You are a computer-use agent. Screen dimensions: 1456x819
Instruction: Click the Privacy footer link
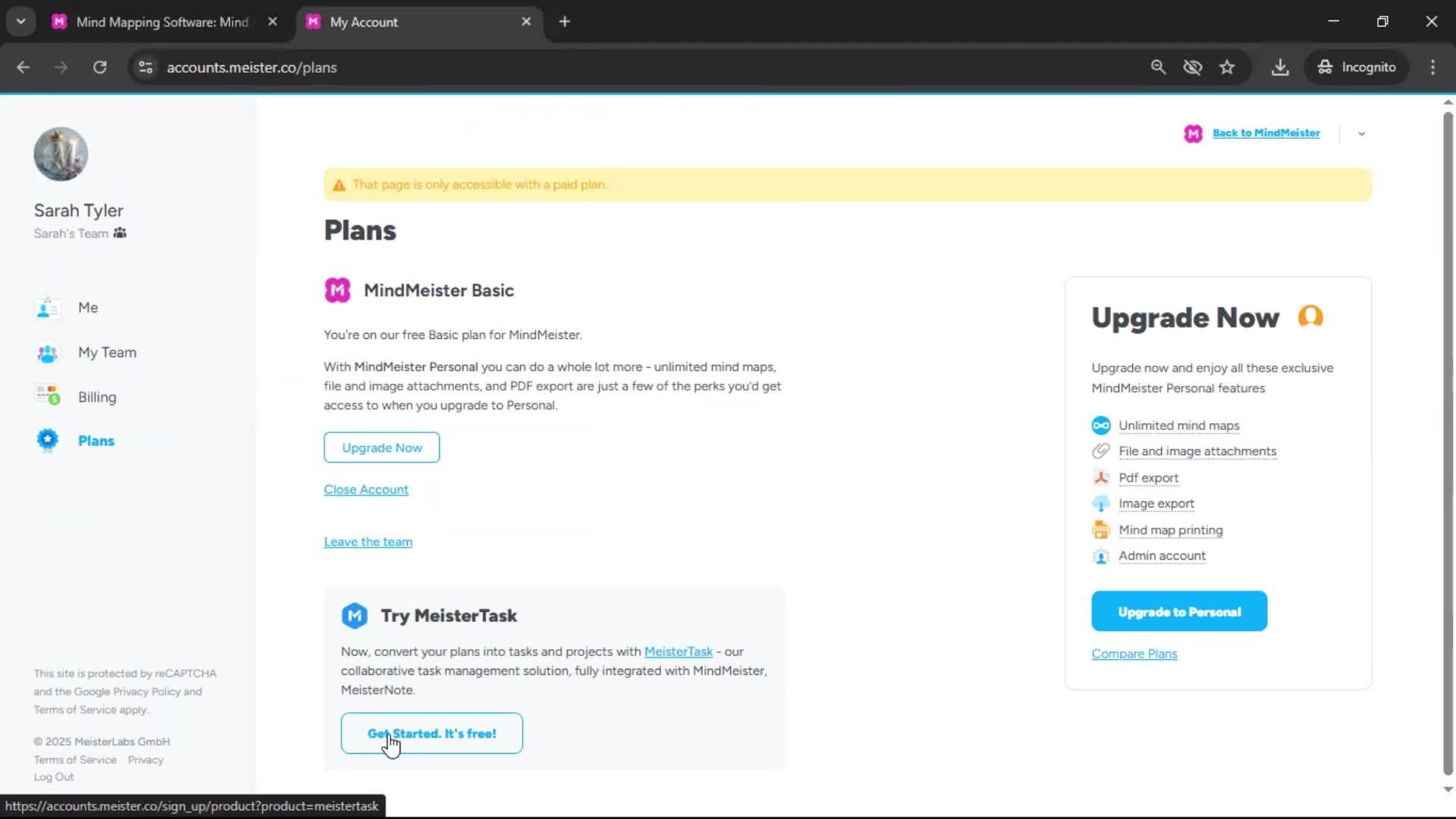coord(146,760)
